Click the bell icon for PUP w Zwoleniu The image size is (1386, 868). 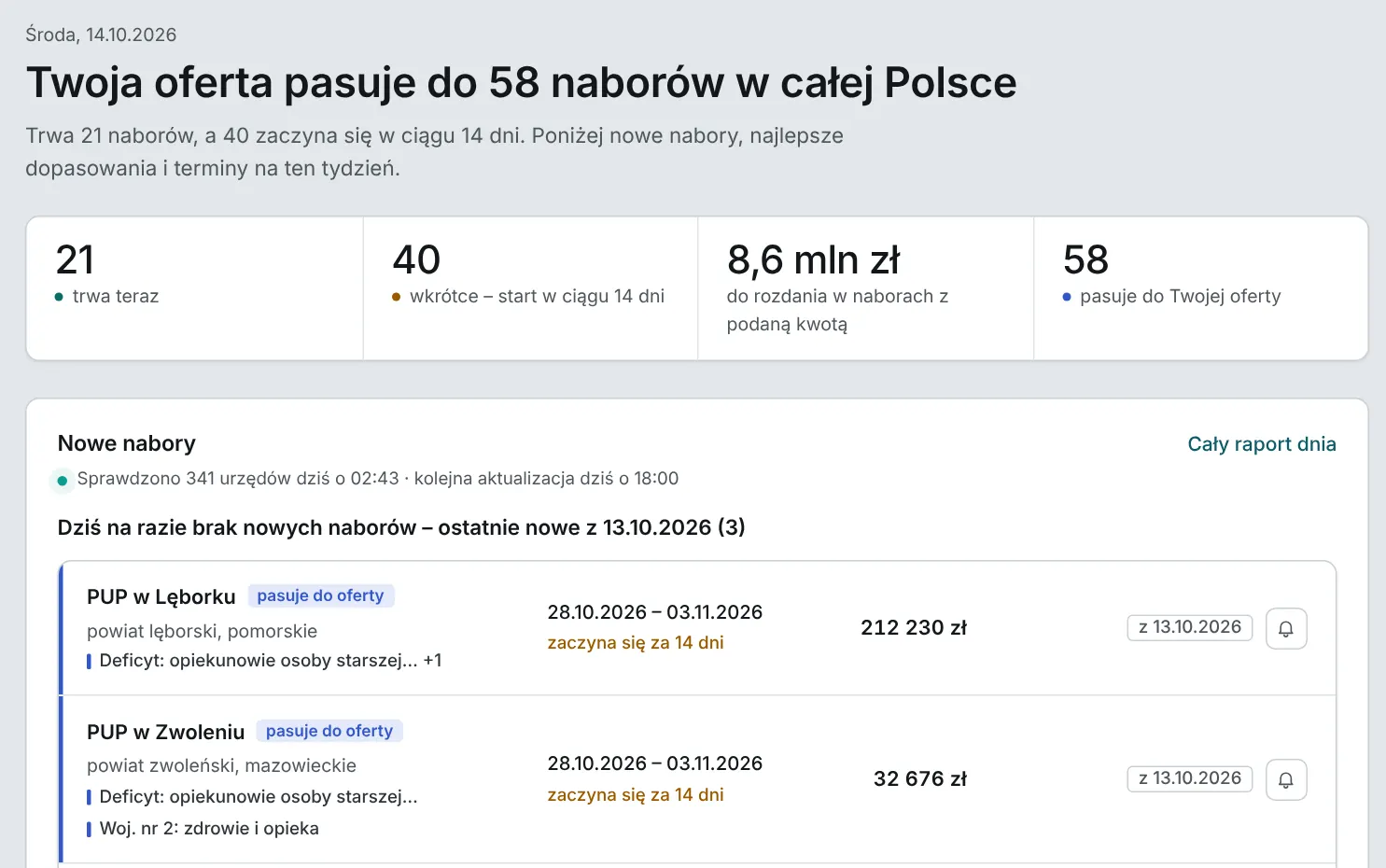click(1286, 779)
